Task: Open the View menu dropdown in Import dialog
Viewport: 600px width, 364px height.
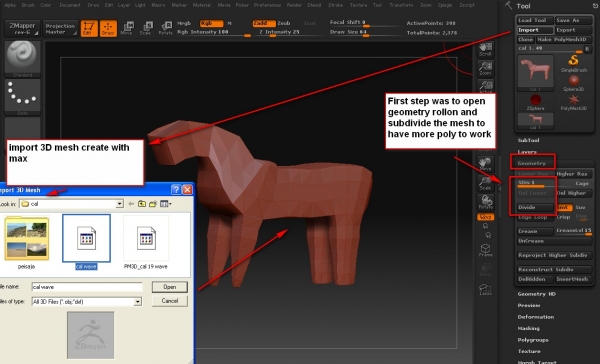Action: click(x=165, y=204)
